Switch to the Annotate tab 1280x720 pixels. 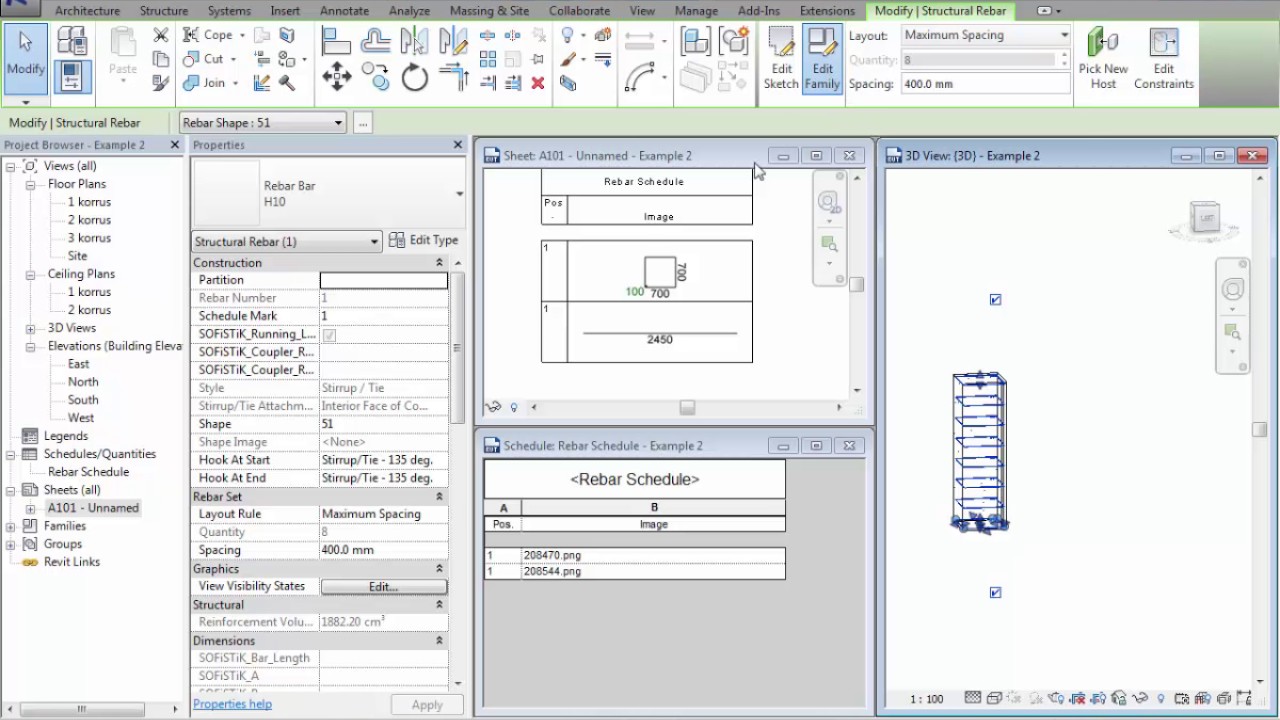[344, 11]
